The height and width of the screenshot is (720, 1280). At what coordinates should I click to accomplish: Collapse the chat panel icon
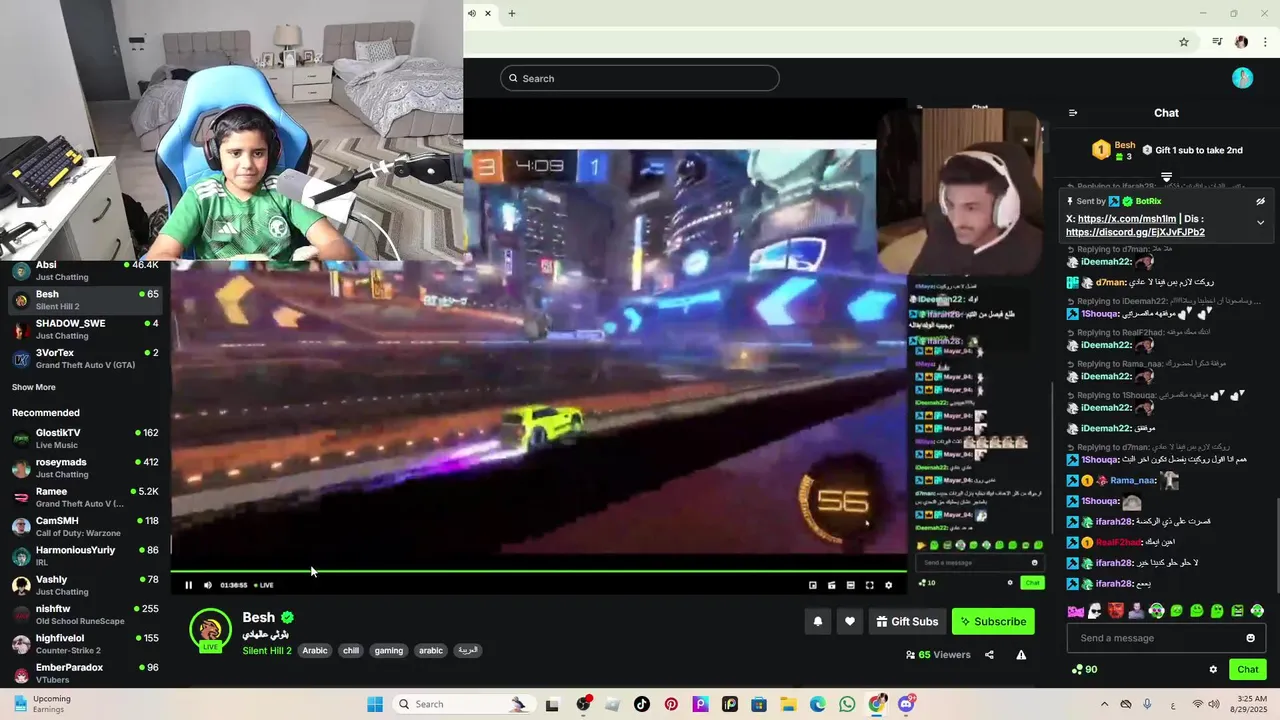pyautogui.click(x=1073, y=113)
